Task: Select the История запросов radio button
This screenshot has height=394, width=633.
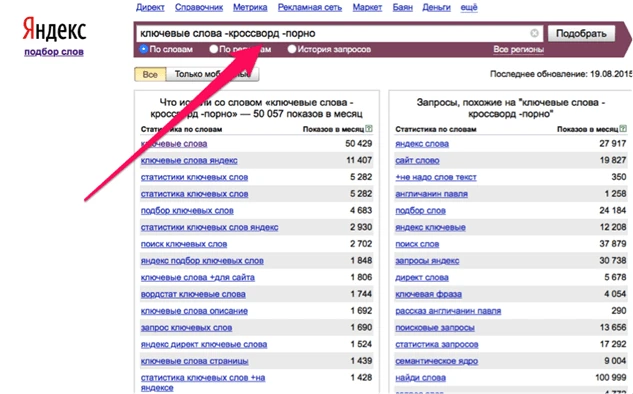Action: click(x=292, y=49)
